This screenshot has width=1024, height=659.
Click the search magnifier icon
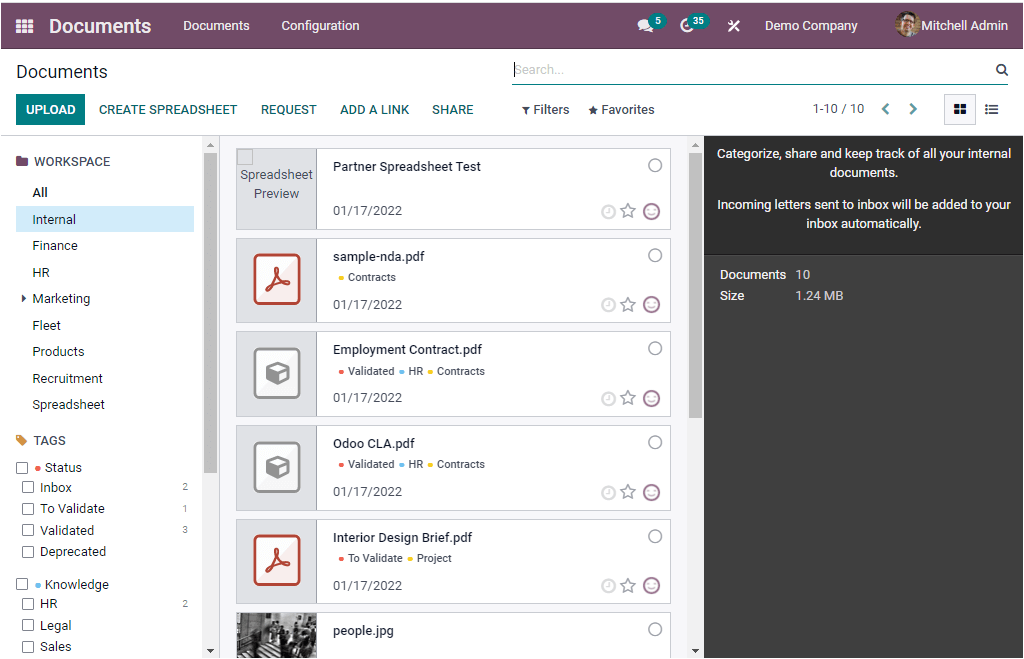1001,70
